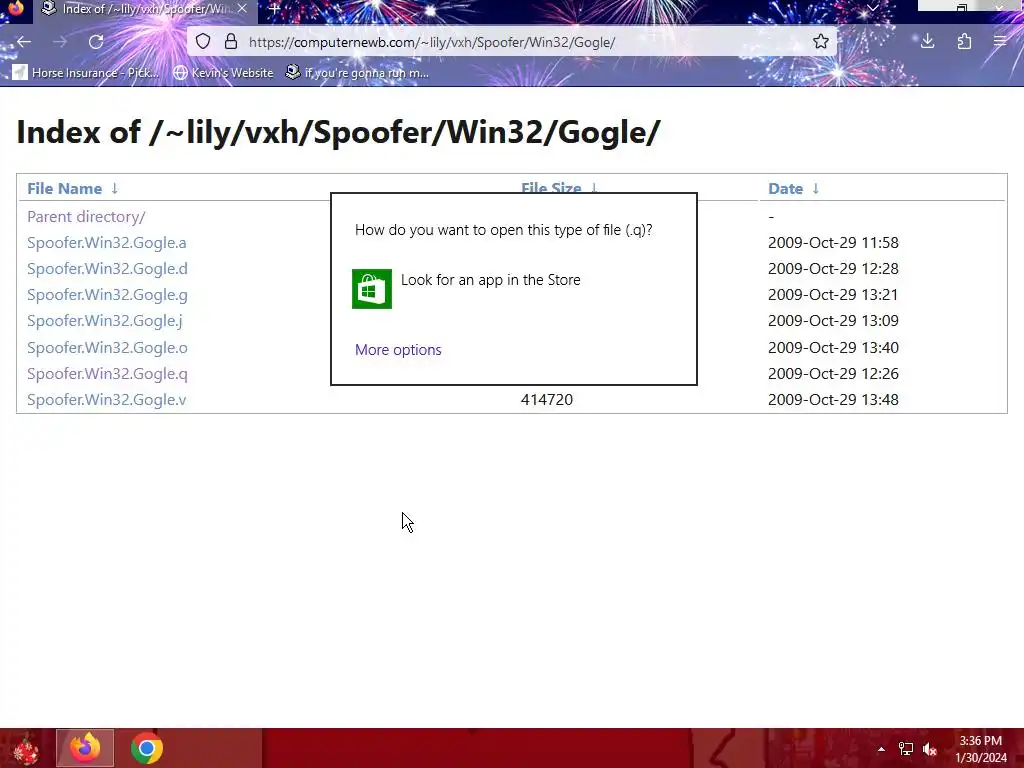
Task: Expand More options in the open-with dialog
Action: (x=398, y=349)
